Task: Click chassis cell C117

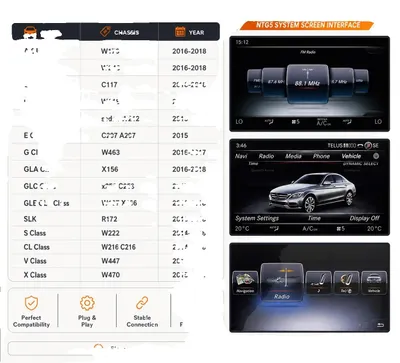Action: pyautogui.click(x=109, y=85)
